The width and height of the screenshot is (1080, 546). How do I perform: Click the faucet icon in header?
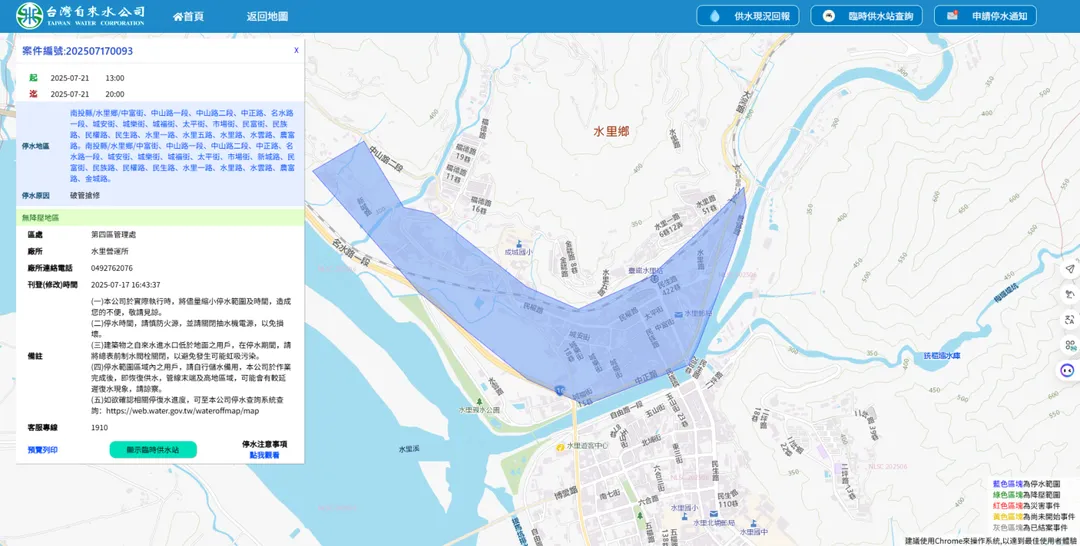click(x=829, y=16)
